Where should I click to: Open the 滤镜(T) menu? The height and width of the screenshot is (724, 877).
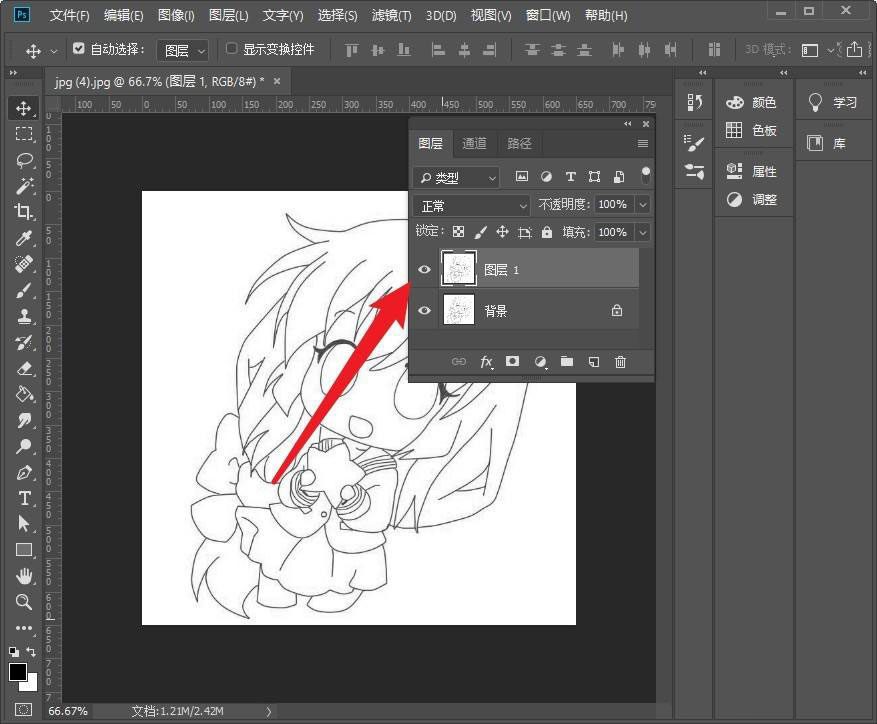coord(391,15)
